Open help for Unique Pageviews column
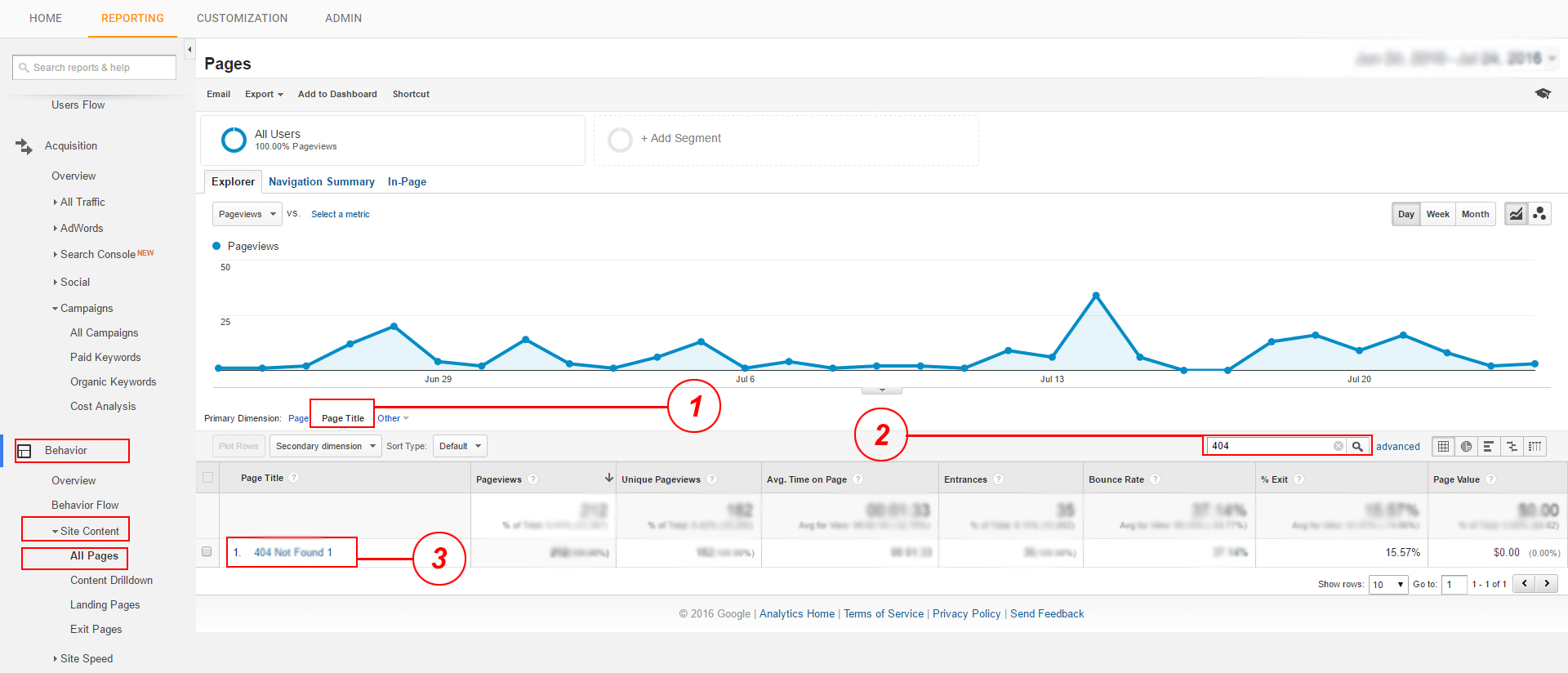This screenshot has height=673, width=1568. (x=712, y=479)
